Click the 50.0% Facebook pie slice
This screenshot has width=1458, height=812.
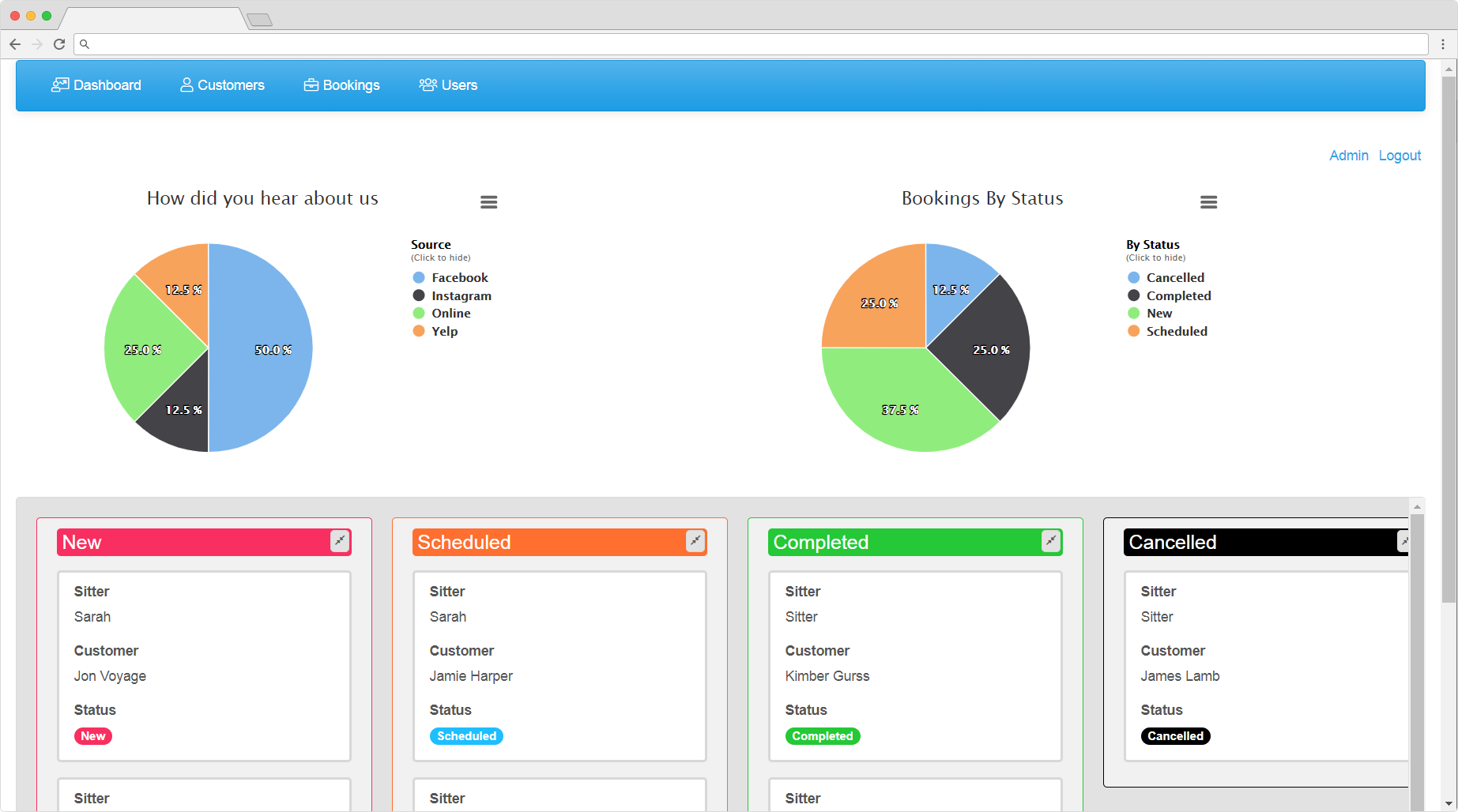point(261,348)
